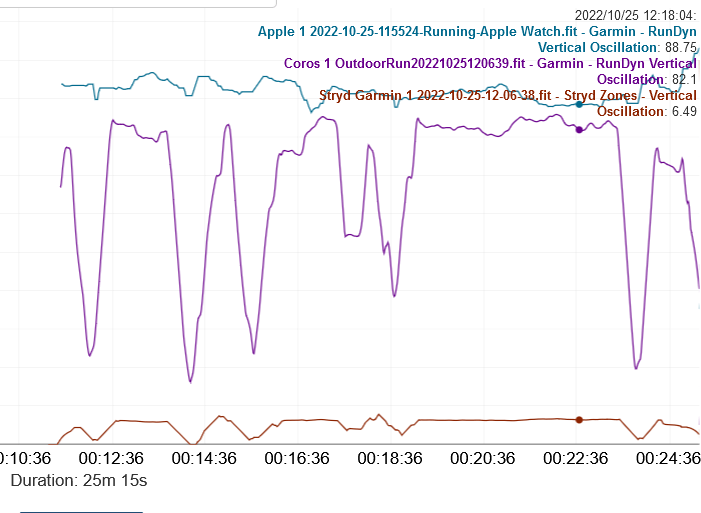The image size is (701, 513).
Task: Click the Stryd Garmin Vertical Oscillation legend entry
Action: coord(508,103)
